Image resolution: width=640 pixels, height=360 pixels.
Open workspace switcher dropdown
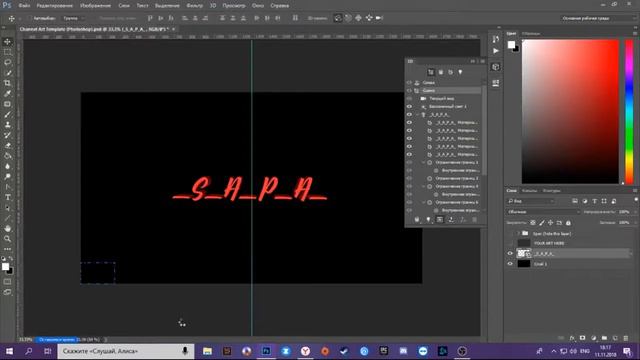point(598,18)
